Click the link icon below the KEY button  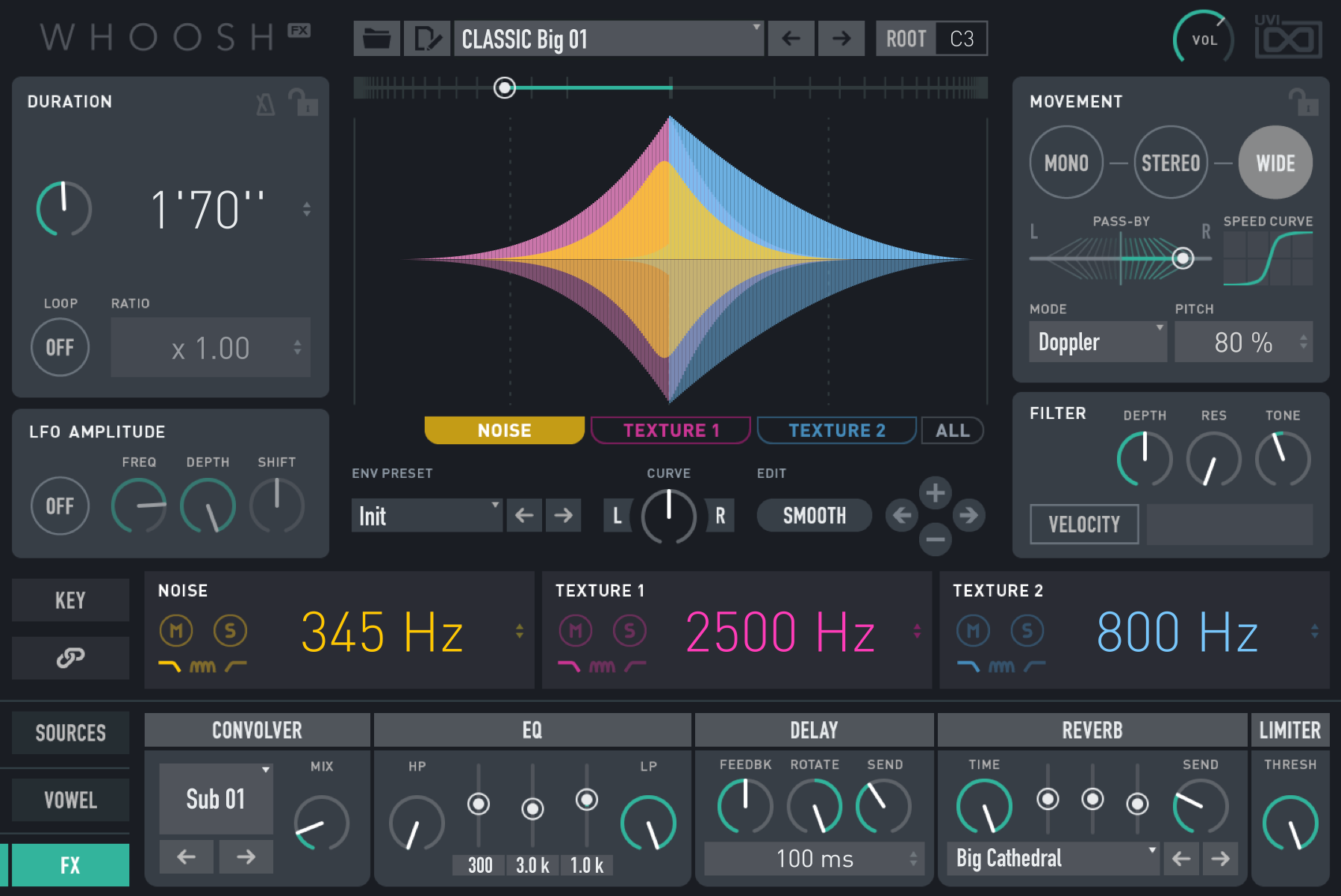70,658
